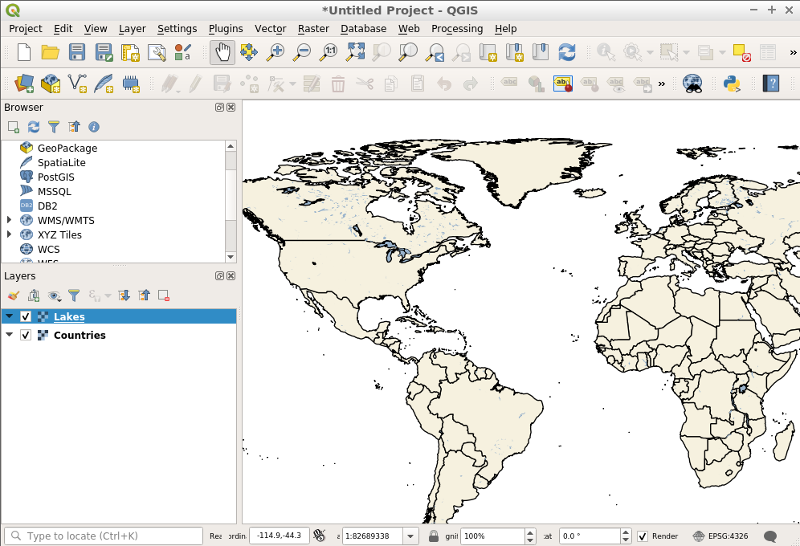Refresh the Browser panel
The width and height of the screenshot is (800, 546).
click(x=34, y=127)
